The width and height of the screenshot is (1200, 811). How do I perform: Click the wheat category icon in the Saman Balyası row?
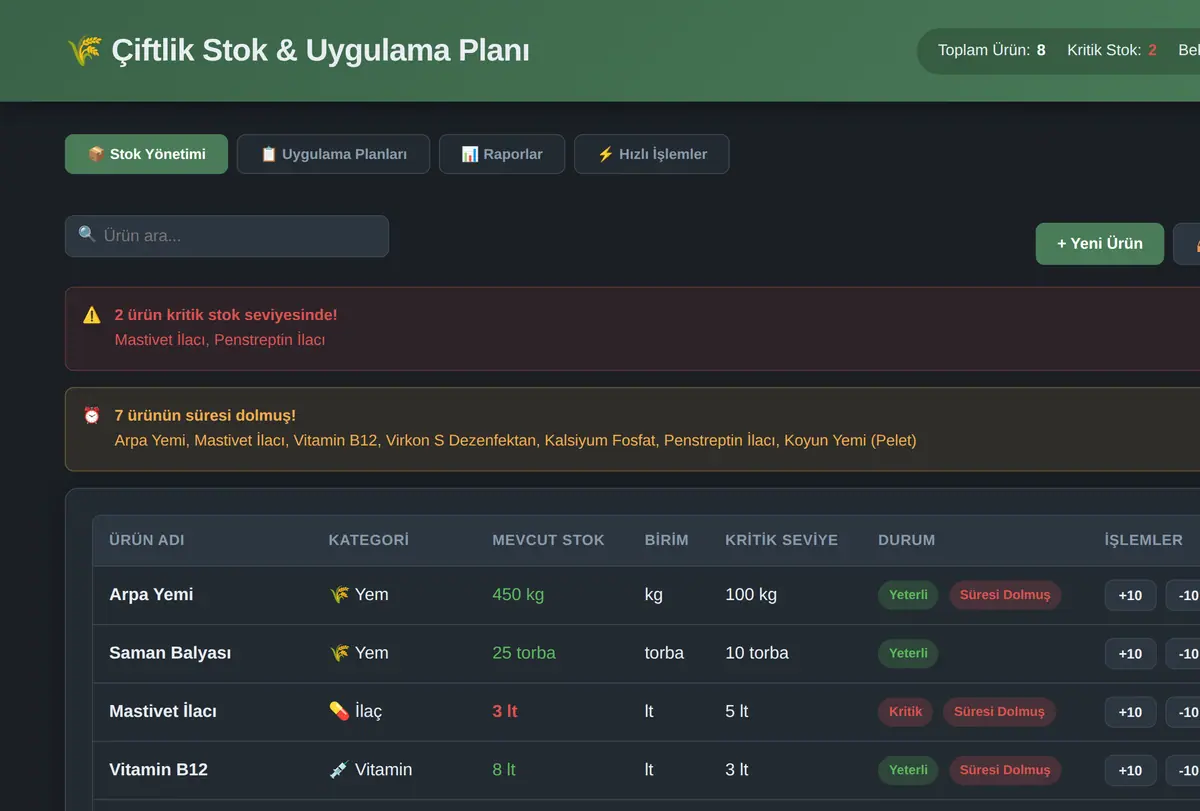click(339, 653)
